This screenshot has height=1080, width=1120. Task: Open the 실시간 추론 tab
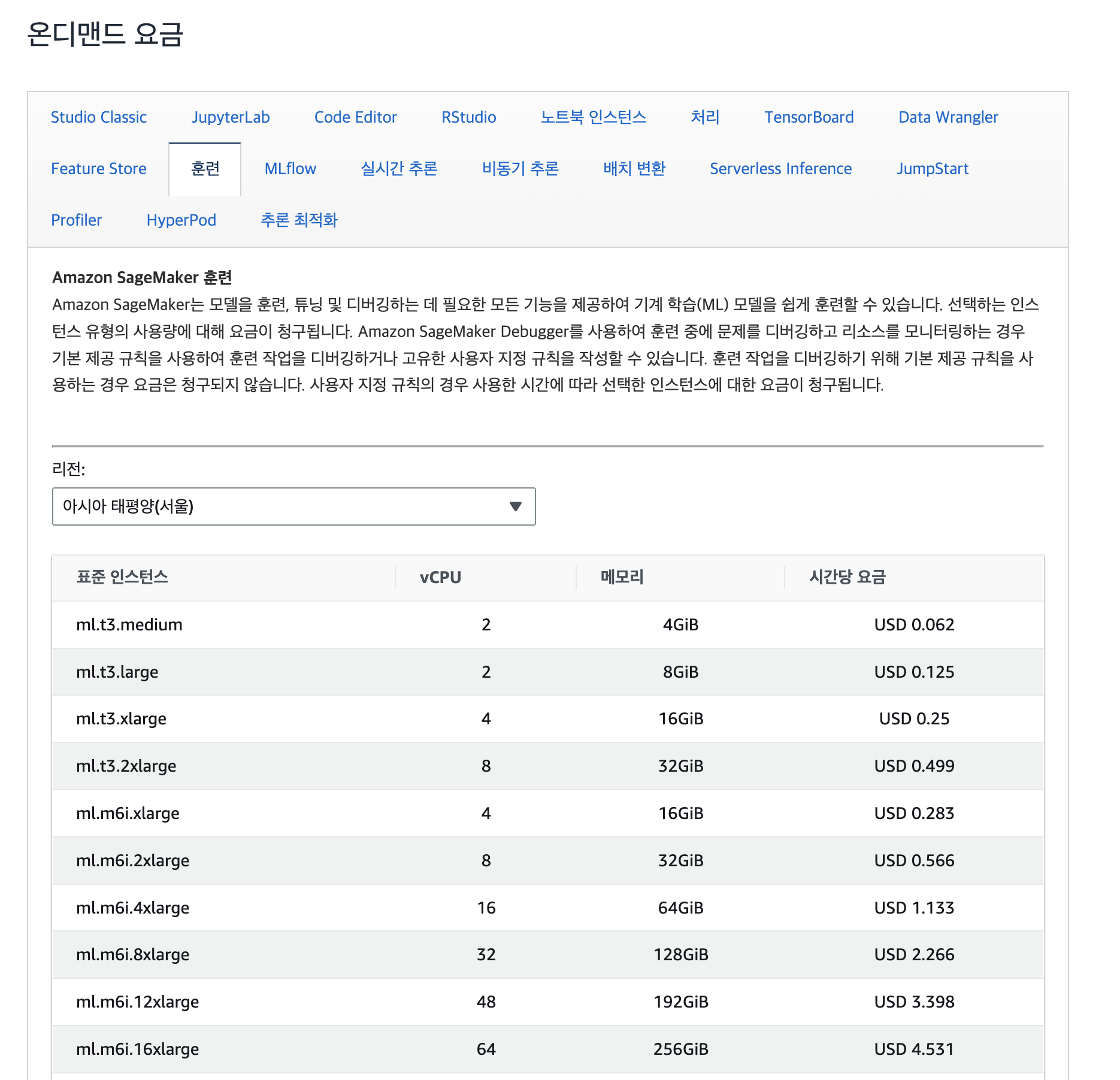[399, 169]
